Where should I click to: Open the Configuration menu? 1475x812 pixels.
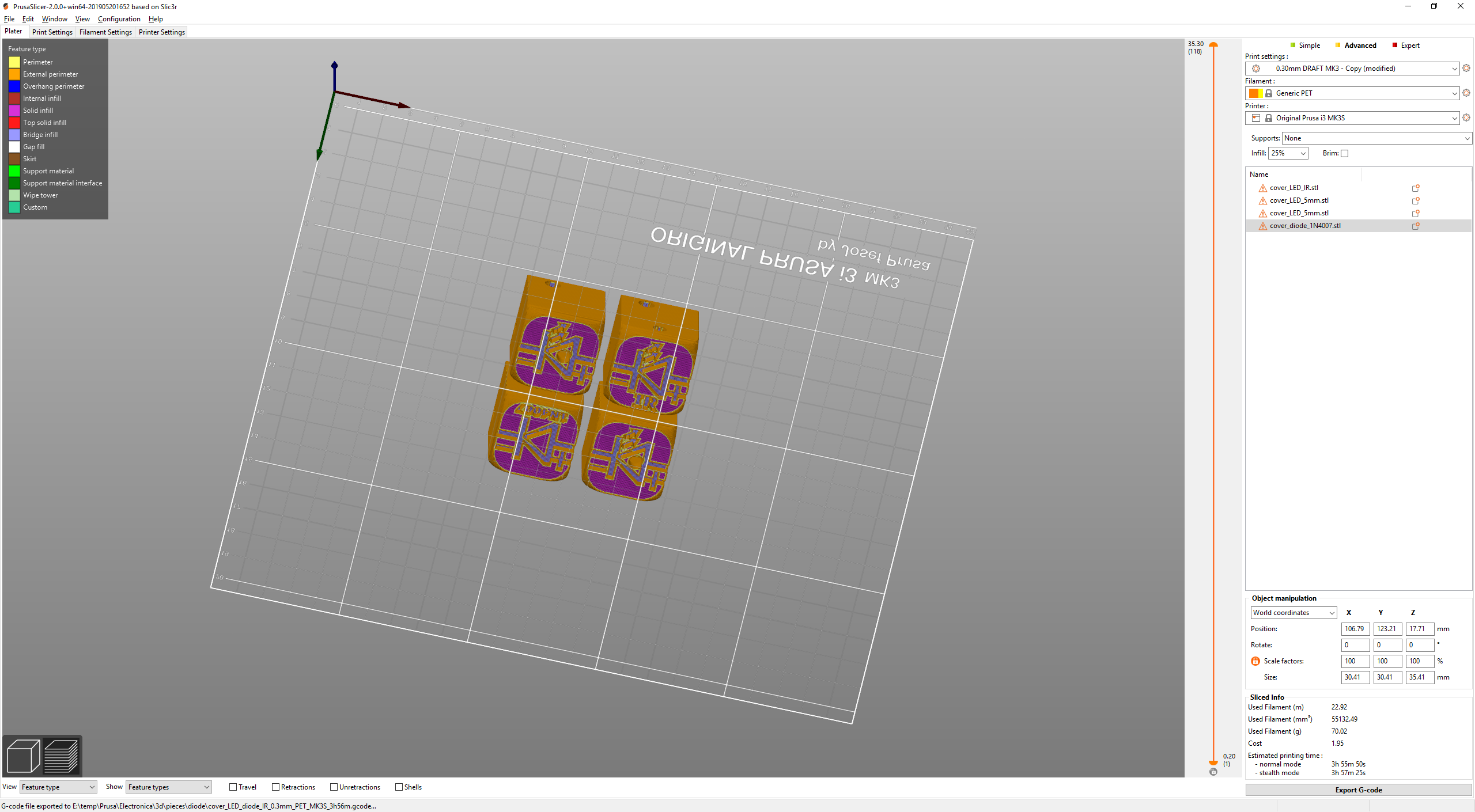[x=119, y=19]
